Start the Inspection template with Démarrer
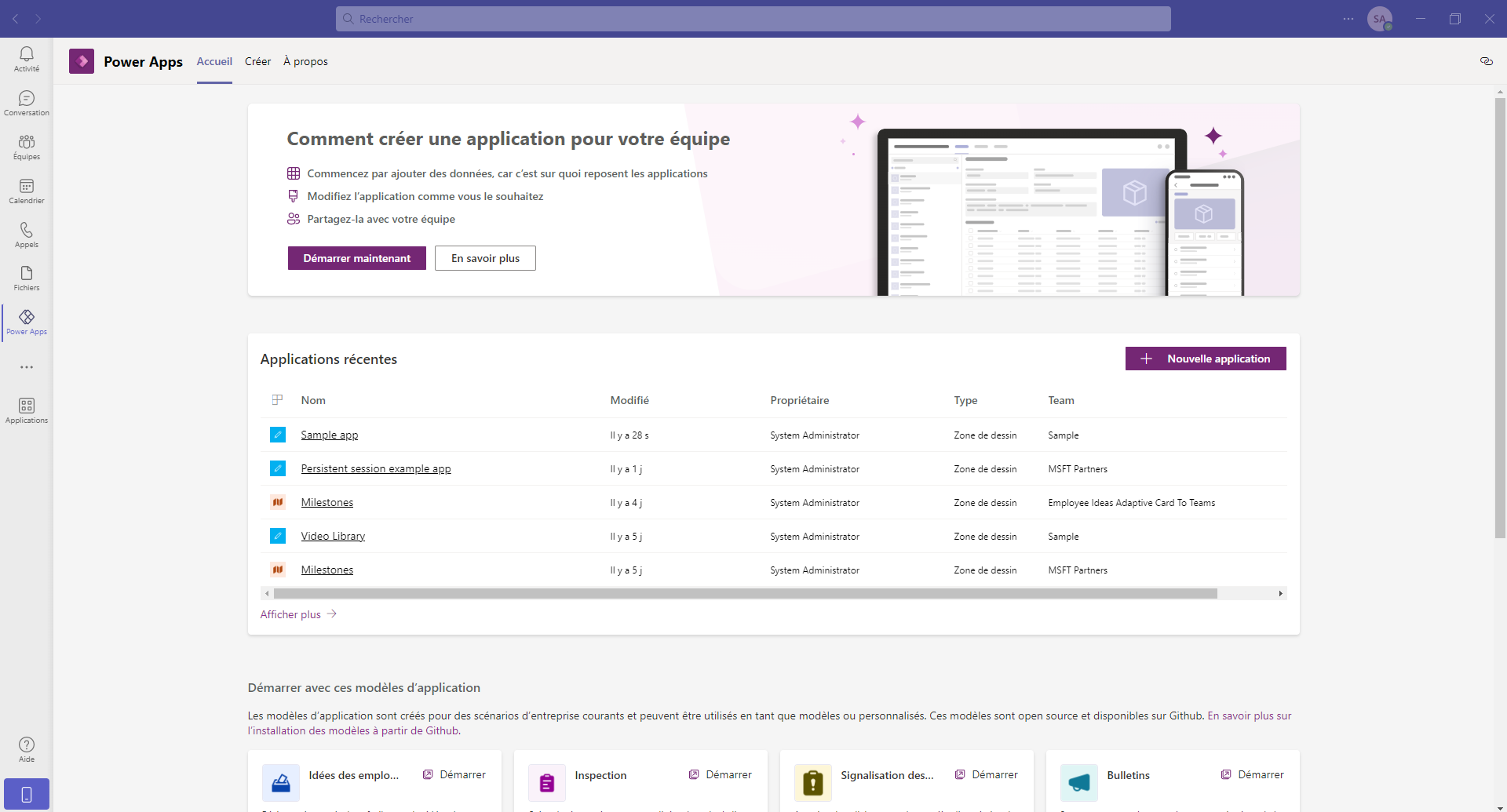The image size is (1507, 812). pos(721,774)
